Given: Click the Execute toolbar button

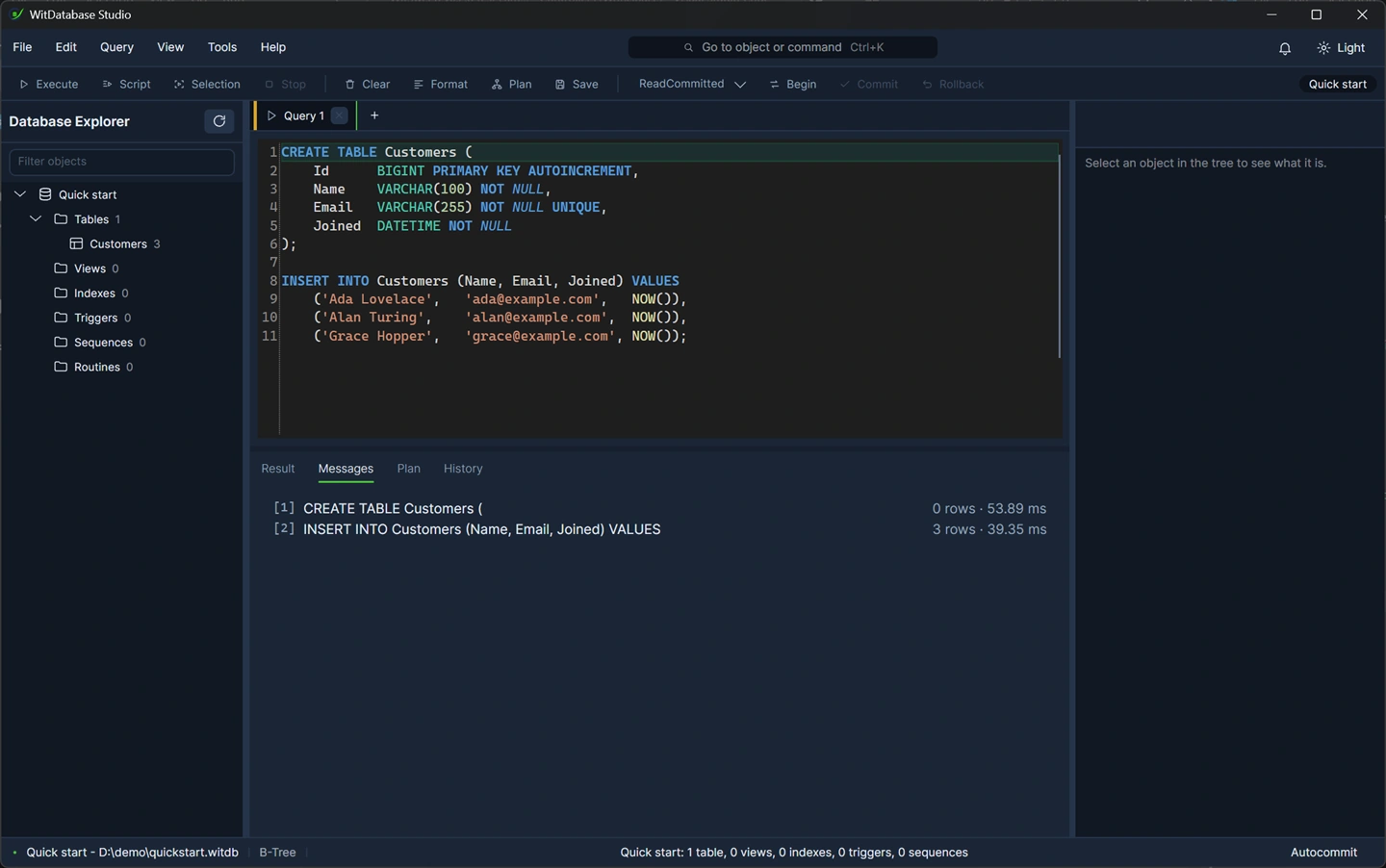Looking at the screenshot, I should [49, 84].
